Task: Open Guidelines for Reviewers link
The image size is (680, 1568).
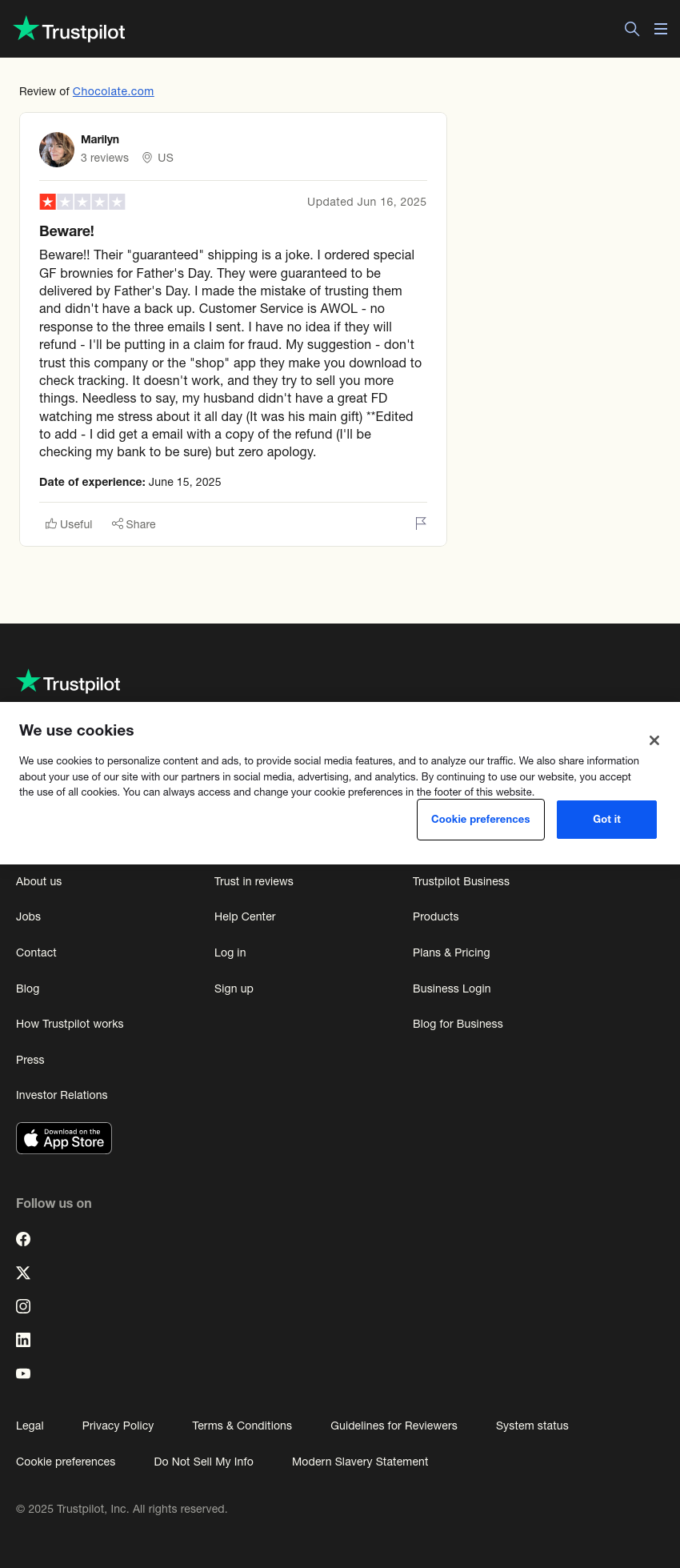Action: click(394, 1426)
